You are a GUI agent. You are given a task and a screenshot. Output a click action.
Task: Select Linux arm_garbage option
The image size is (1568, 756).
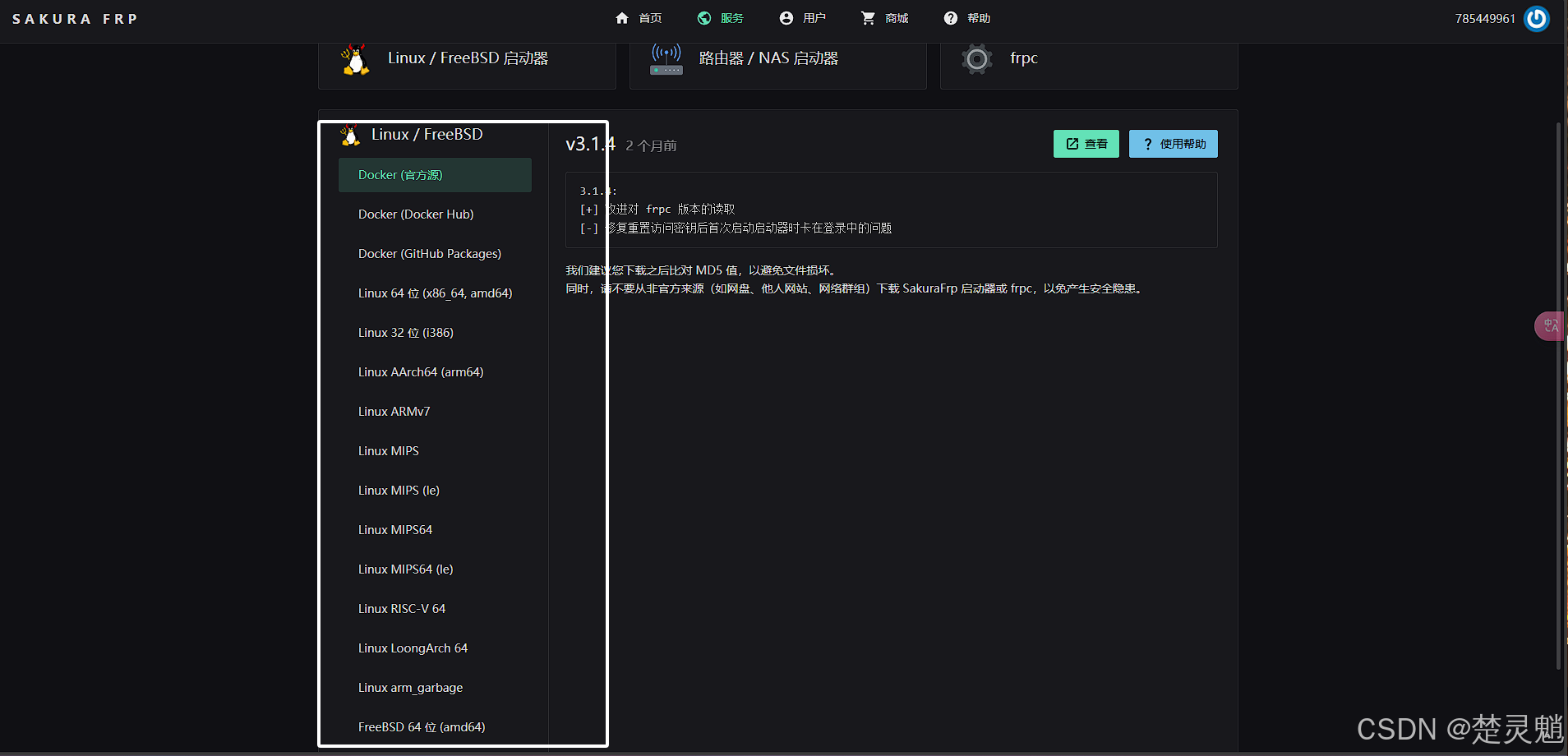pyautogui.click(x=435, y=688)
